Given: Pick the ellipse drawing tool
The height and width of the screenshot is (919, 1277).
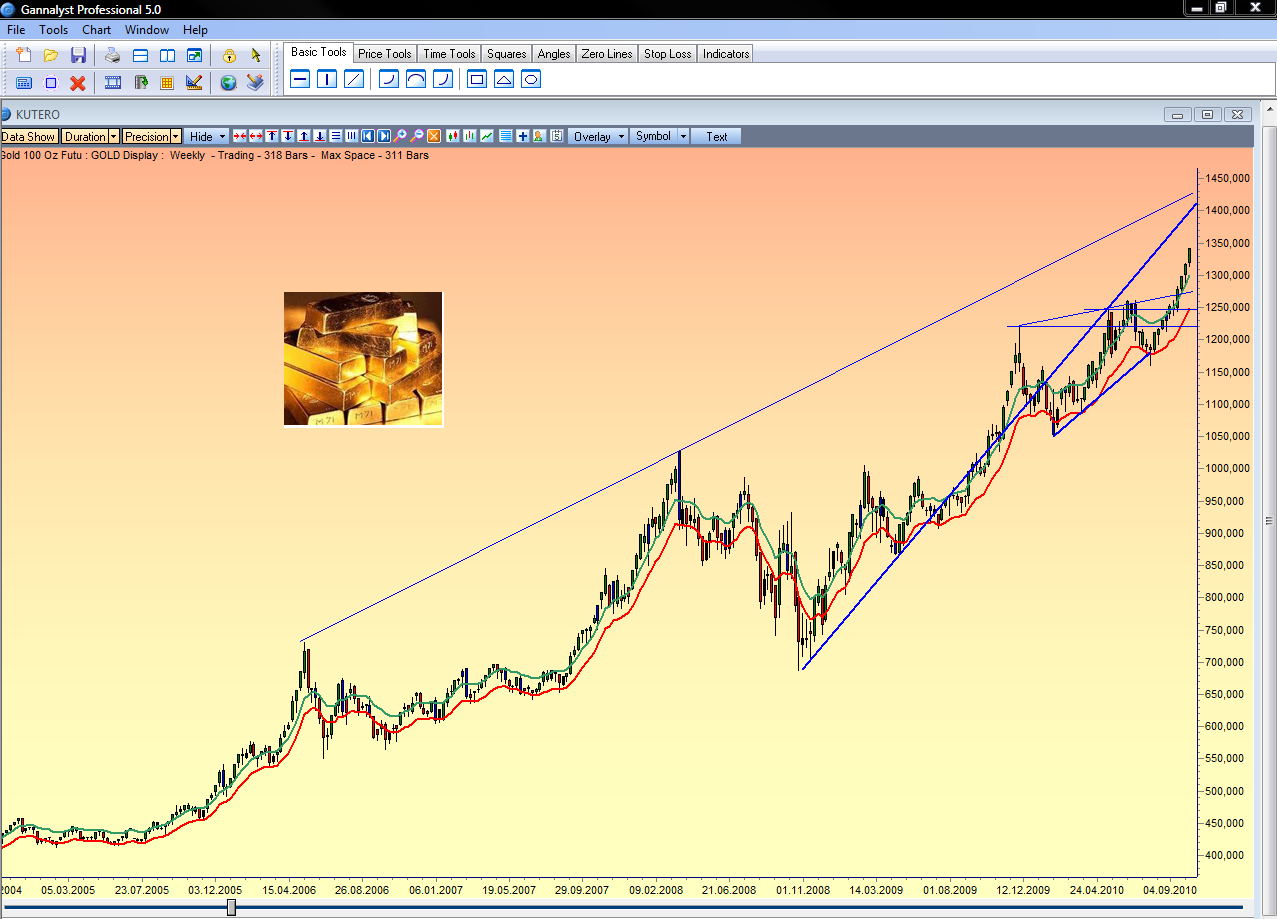Looking at the screenshot, I should tap(531, 79).
